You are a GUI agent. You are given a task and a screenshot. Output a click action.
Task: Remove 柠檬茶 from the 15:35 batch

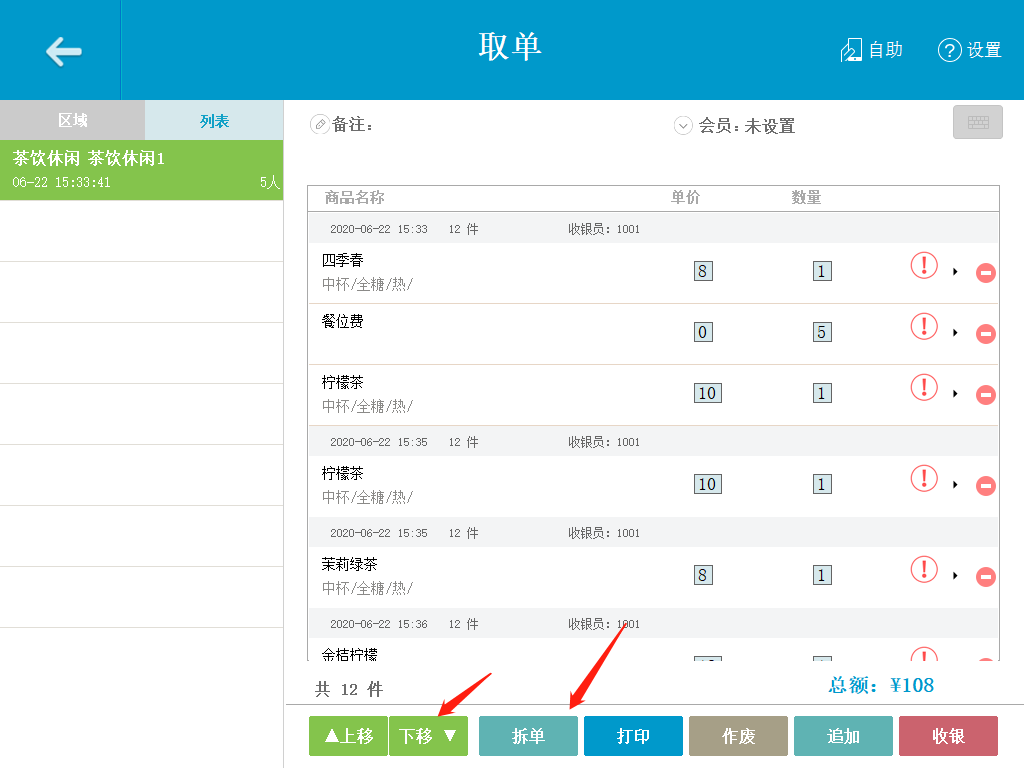coord(985,485)
